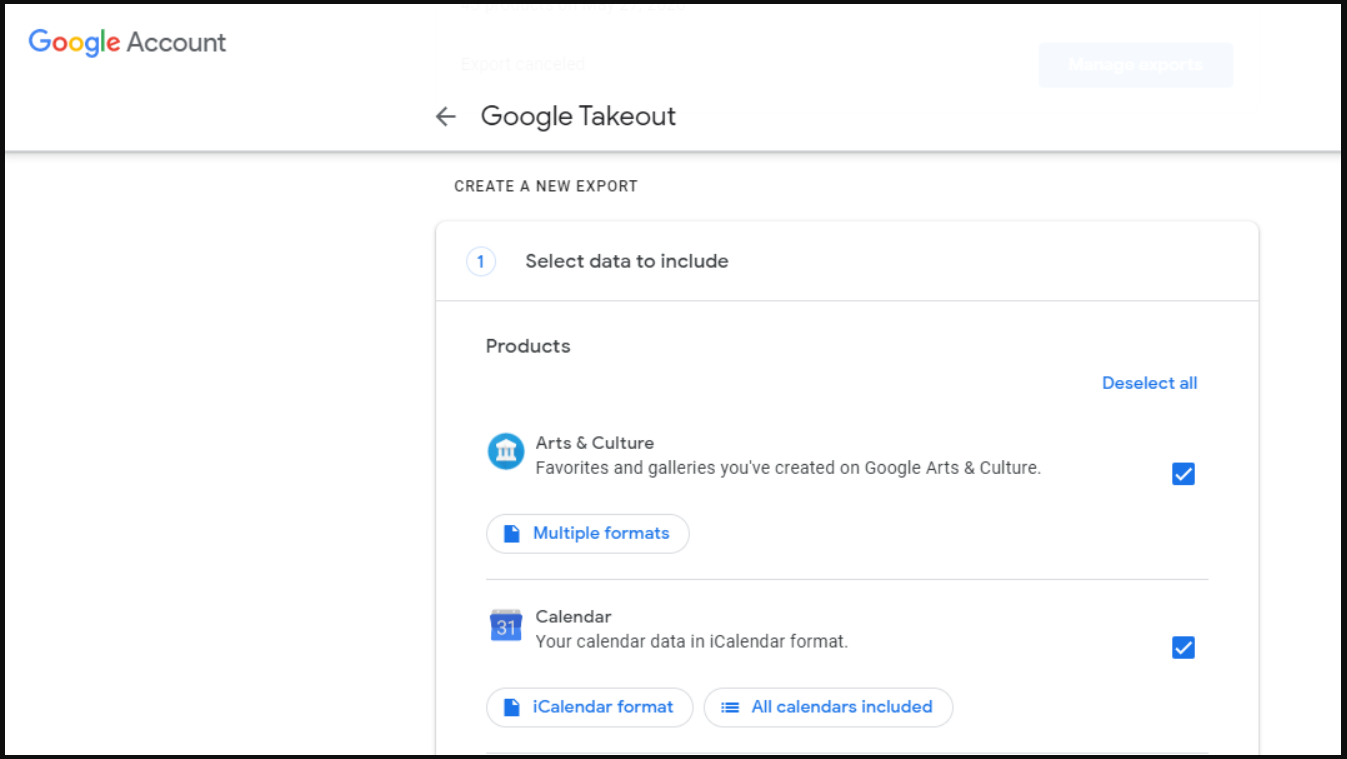The height and width of the screenshot is (759, 1347).
Task: Click the step 1 circle icon
Action: [x=481, y=262]
